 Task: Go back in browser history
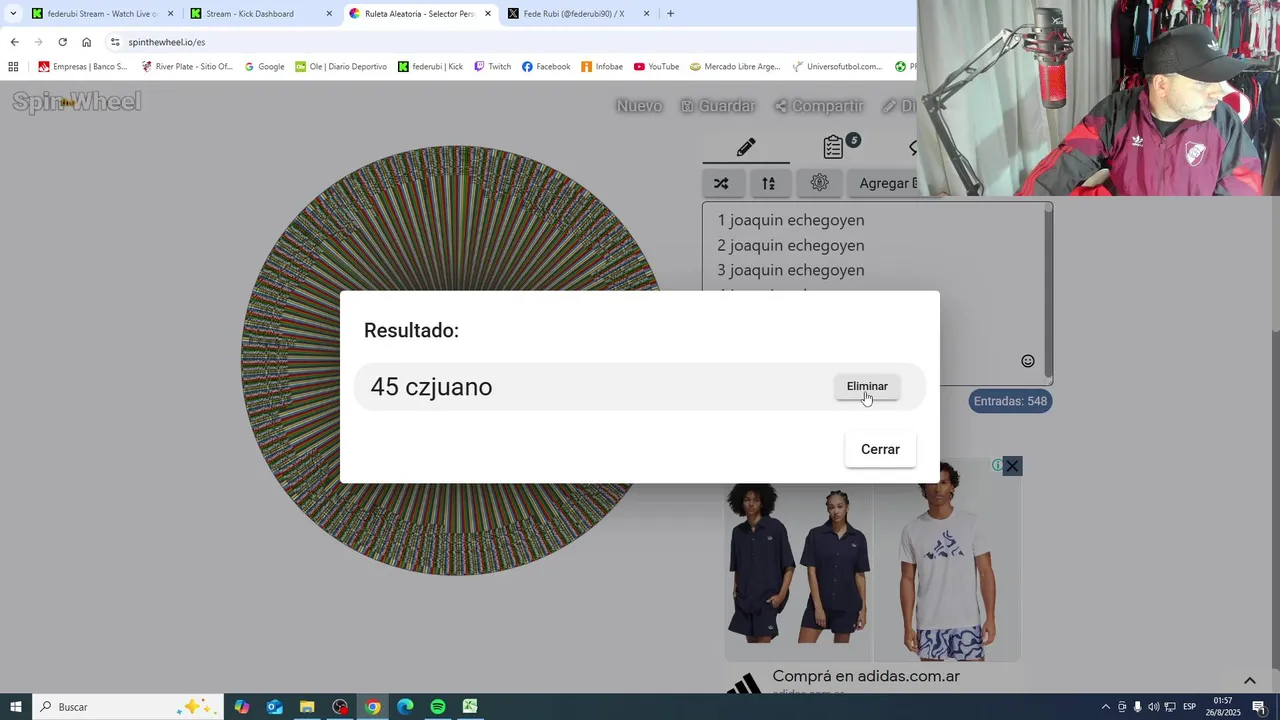tap(14, 42)
